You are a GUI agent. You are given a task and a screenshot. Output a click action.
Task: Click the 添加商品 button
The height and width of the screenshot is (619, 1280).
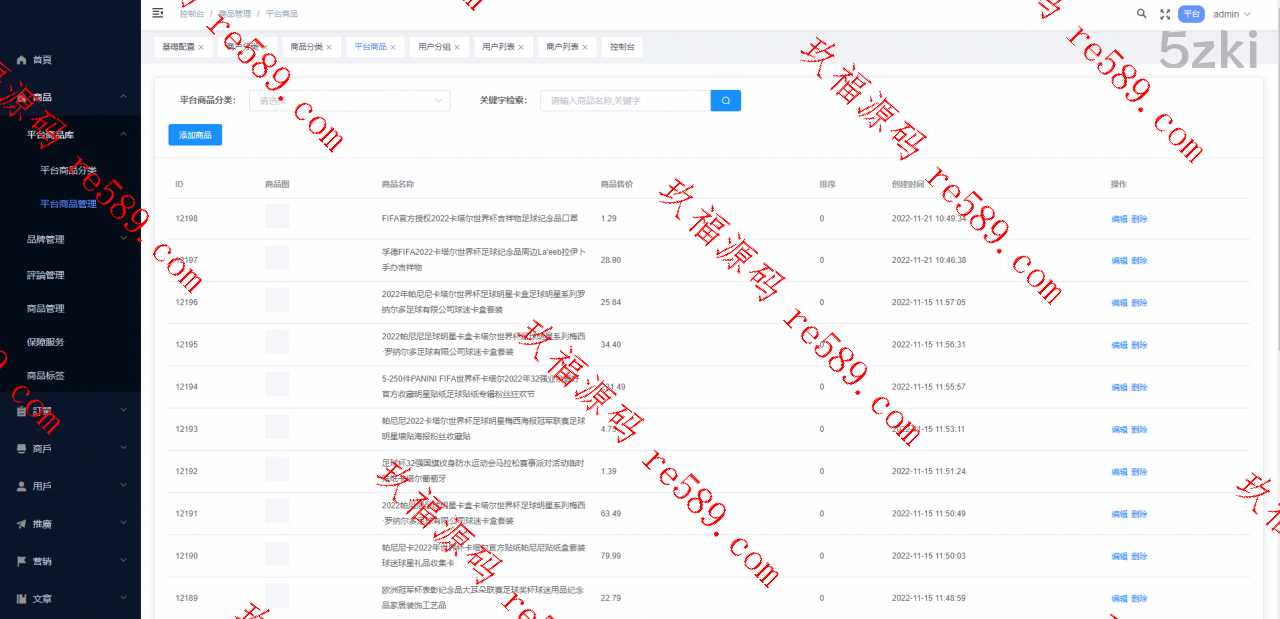(x=195, y=135)
